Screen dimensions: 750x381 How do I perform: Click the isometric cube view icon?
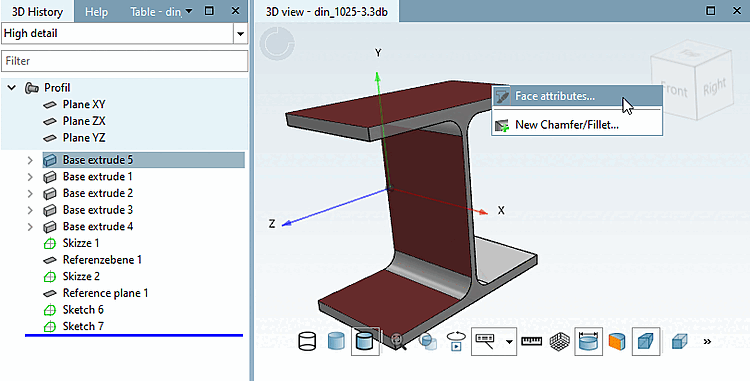tap(679, 341)
